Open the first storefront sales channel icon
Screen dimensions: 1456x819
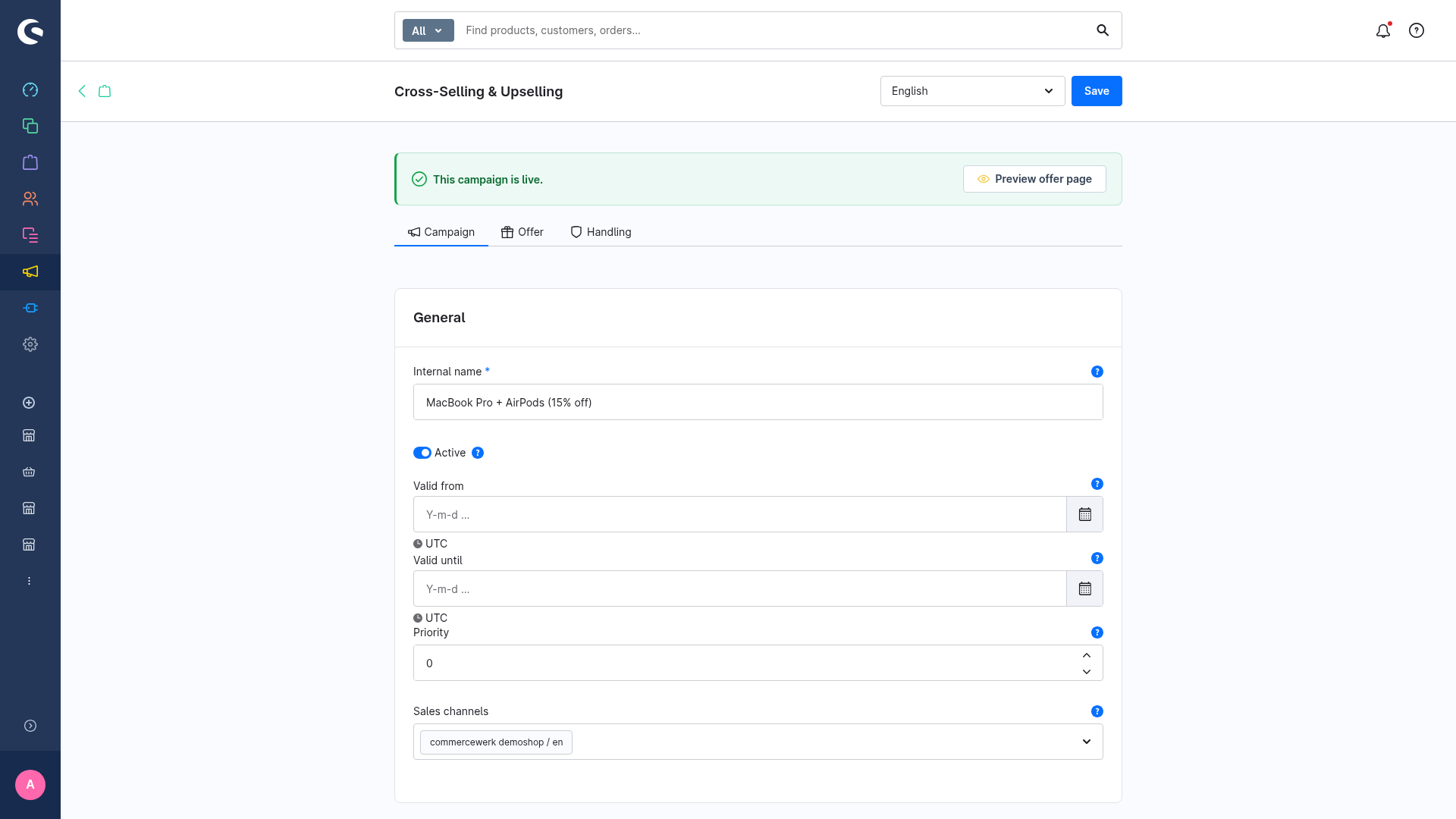coord(29,435)
